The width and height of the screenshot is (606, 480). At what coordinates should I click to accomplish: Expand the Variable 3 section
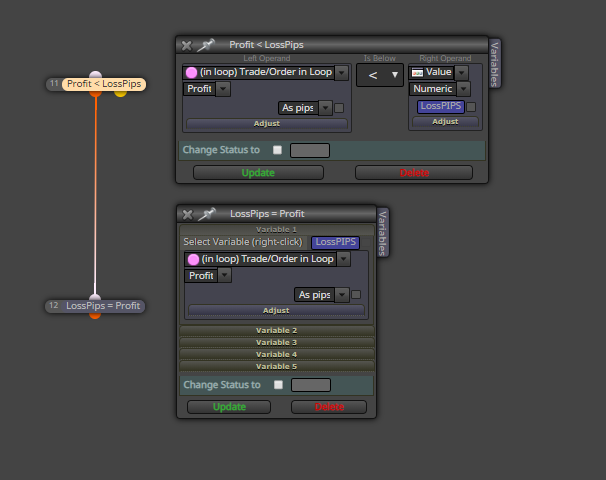[x=276, y=342]
